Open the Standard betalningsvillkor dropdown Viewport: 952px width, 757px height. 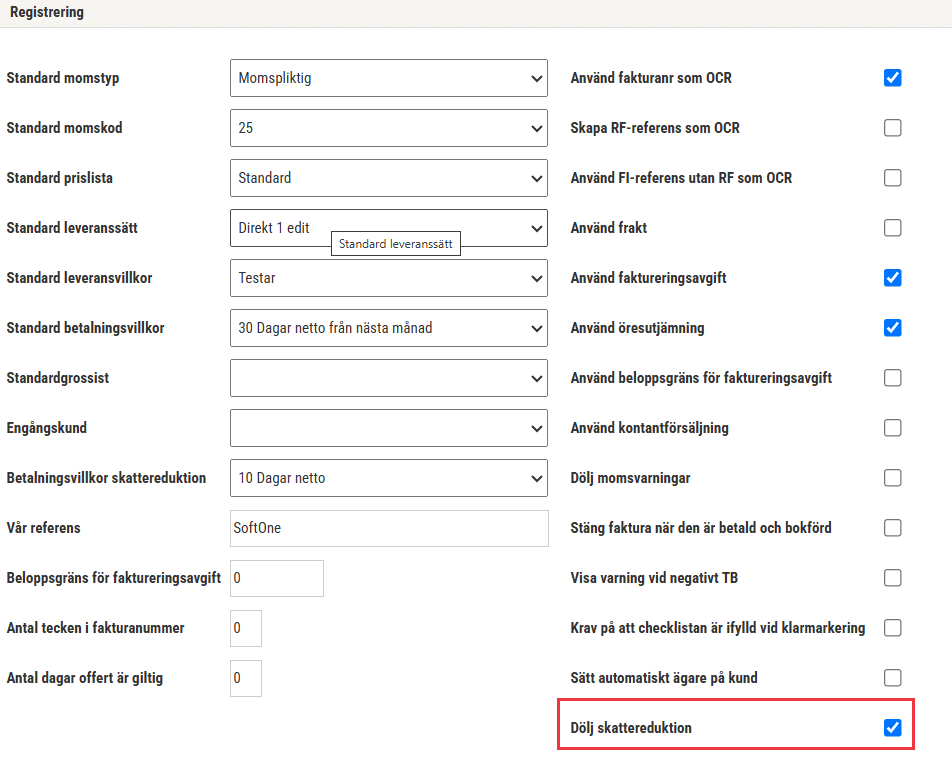pyautogui.click(x=389, y=328)
